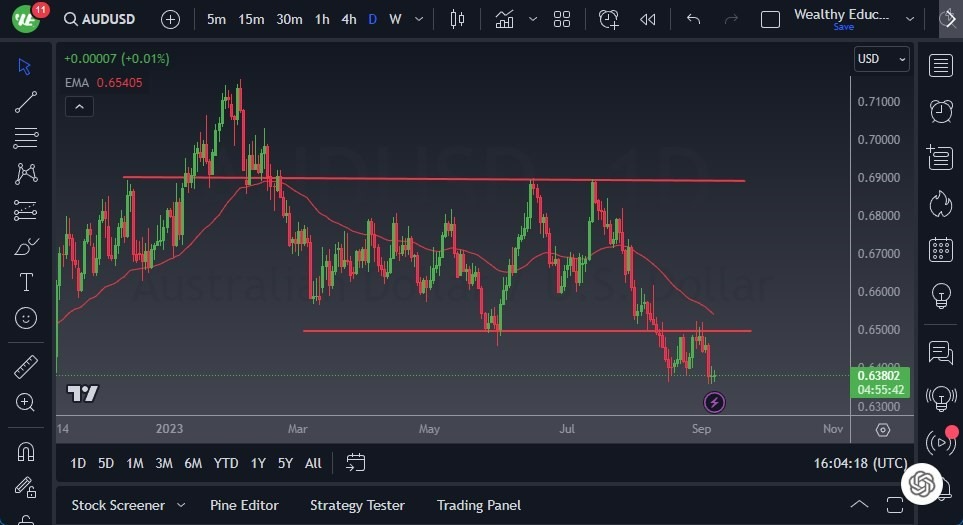Open the Strategy Tester tab

tap(357, 505)
